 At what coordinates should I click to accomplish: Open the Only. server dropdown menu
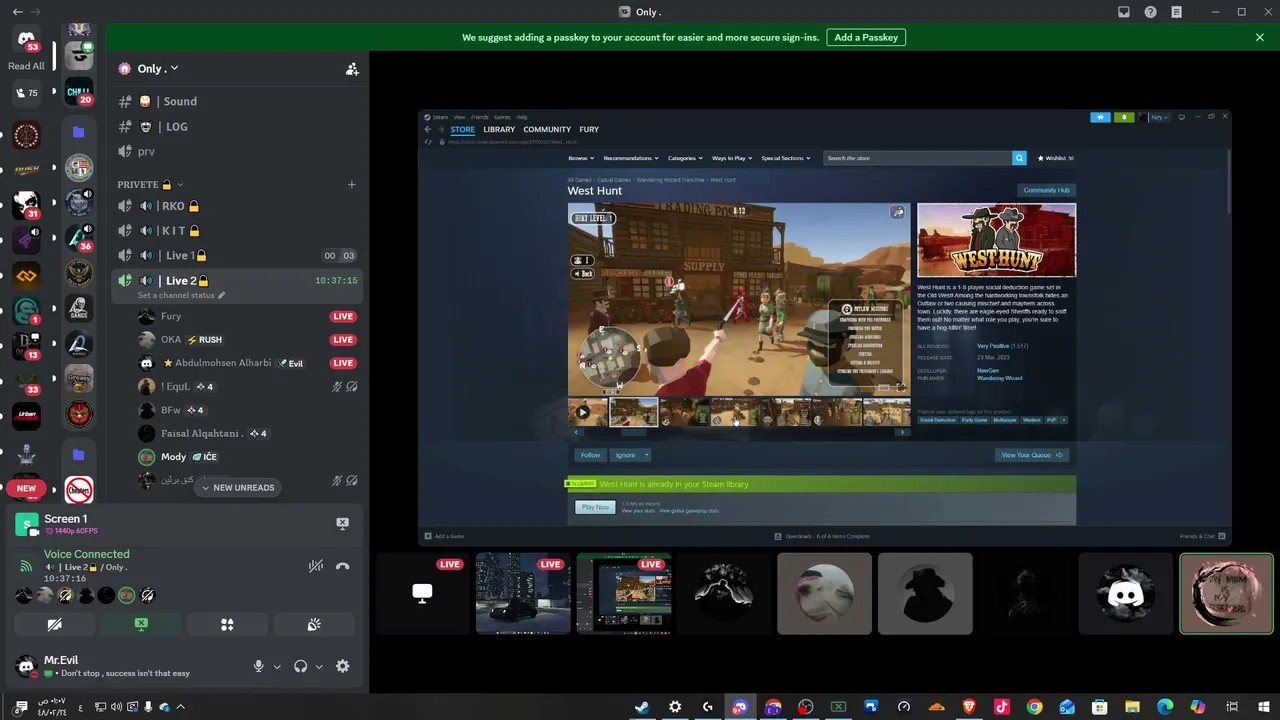pyautogui.click(x=157, y=69)
